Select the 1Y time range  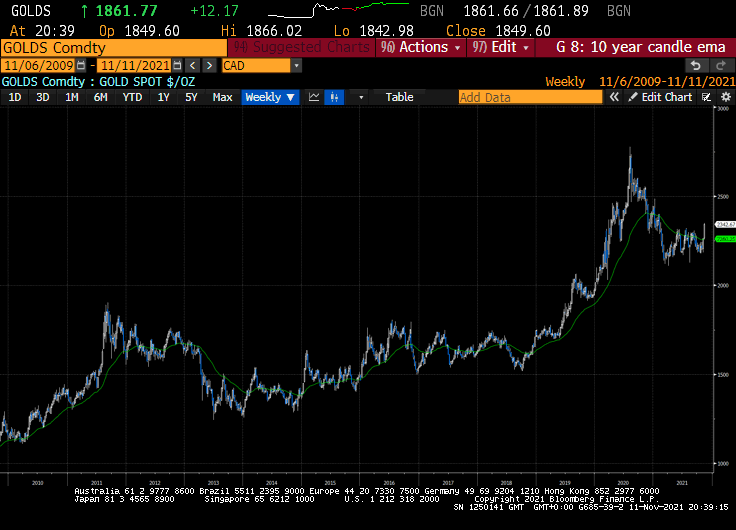click(x=163, y=97)
